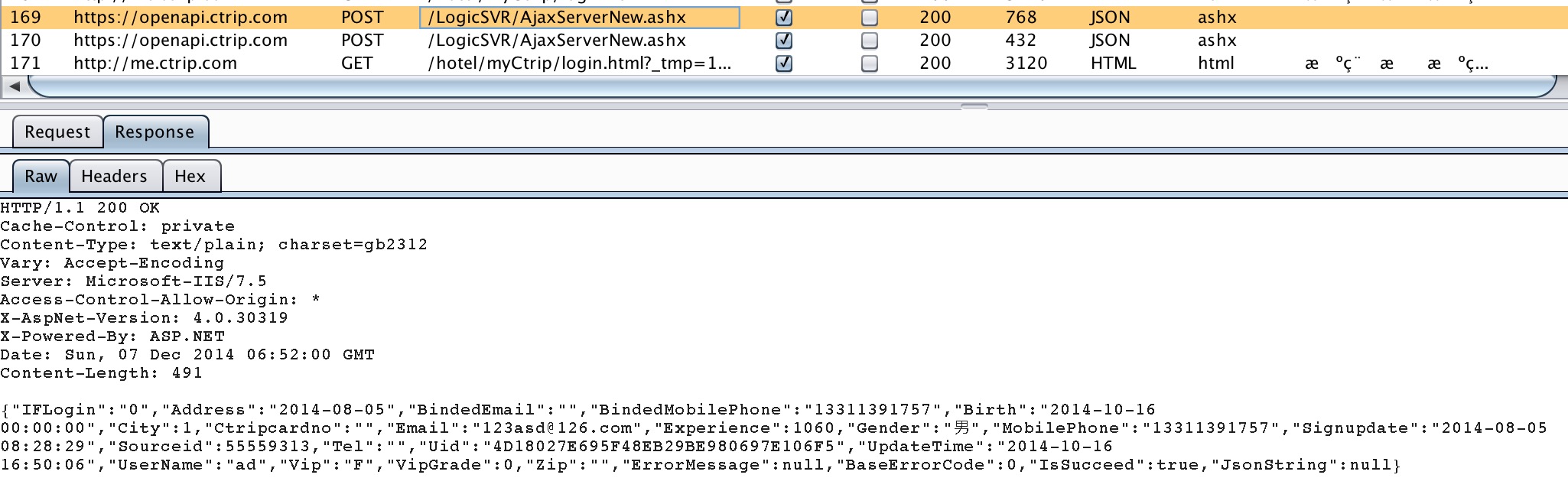The height and width of the screenshot is (491, 1568).
Task: Click html extension cell in row 171
Action: tap(1216, 63)
